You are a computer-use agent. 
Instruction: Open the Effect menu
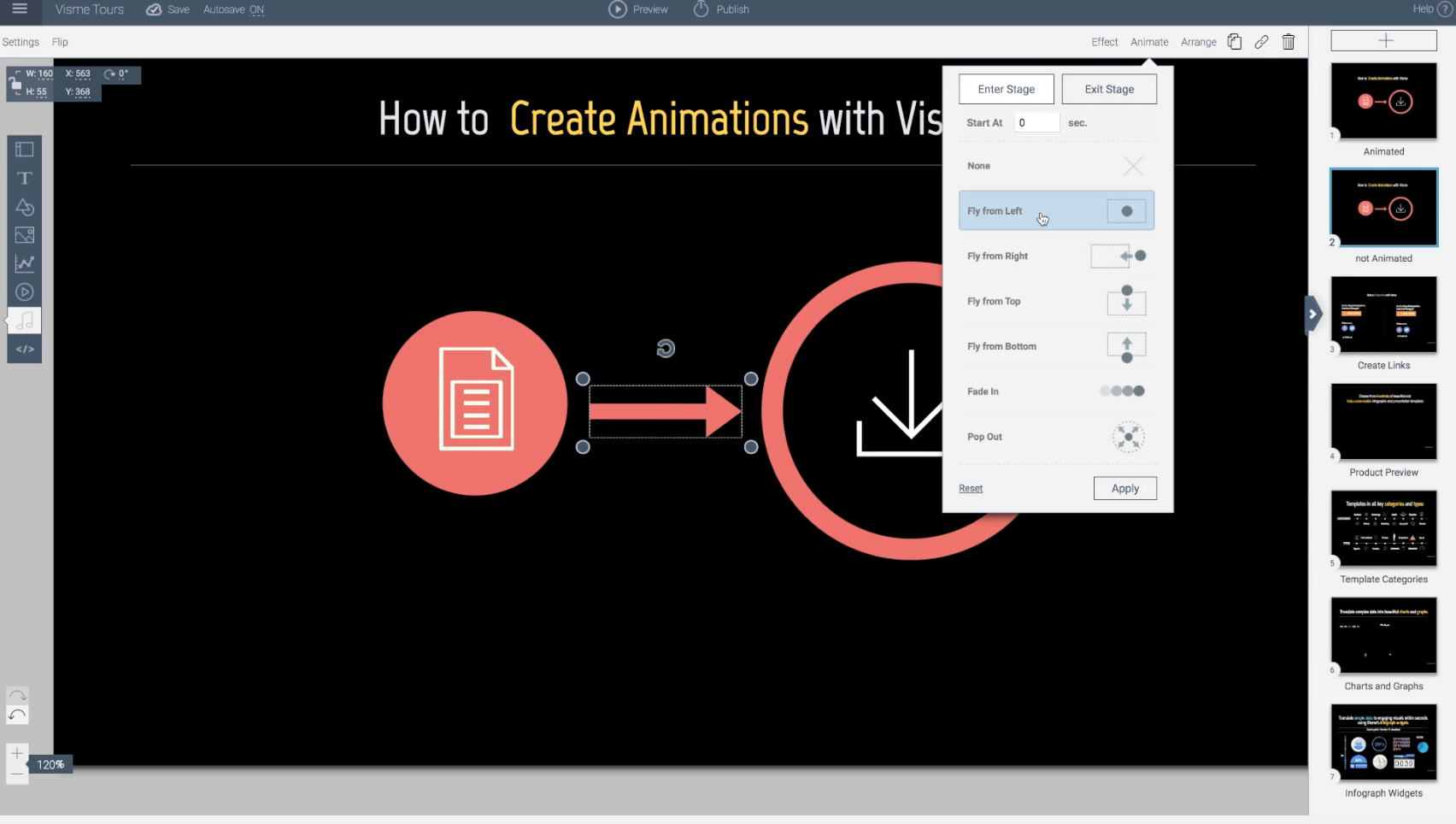pyautogui.click(x=1104, y=42)
